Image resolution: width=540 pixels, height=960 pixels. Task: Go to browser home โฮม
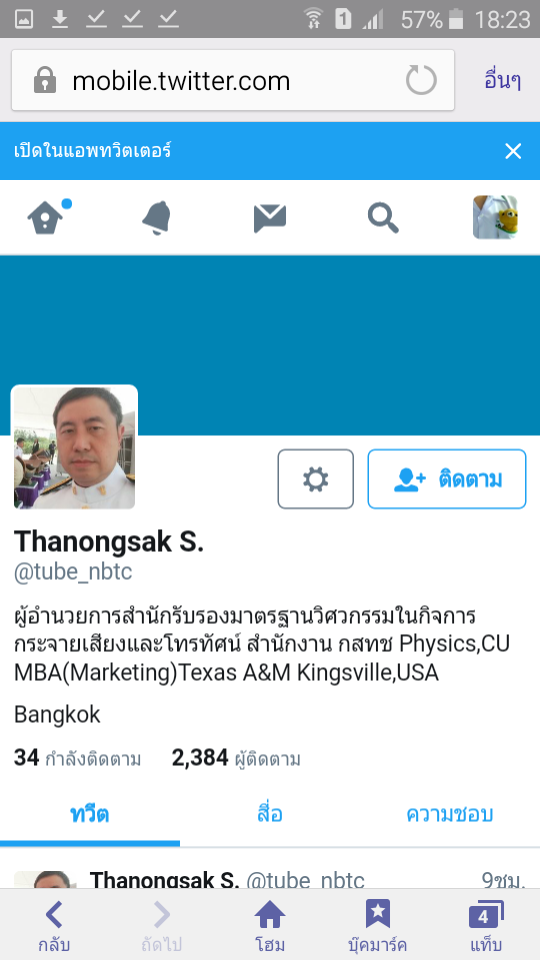click(x=270, y=926)
